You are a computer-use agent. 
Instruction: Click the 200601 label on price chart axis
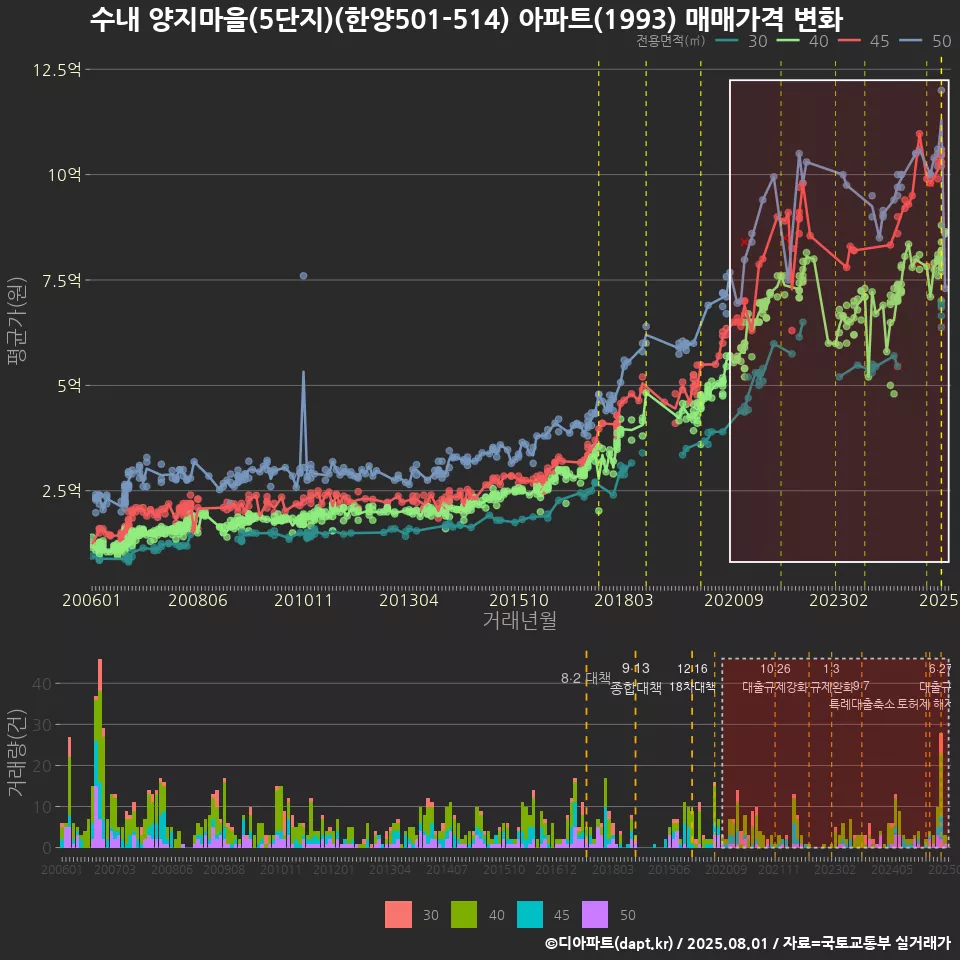[x=91, y=600]
